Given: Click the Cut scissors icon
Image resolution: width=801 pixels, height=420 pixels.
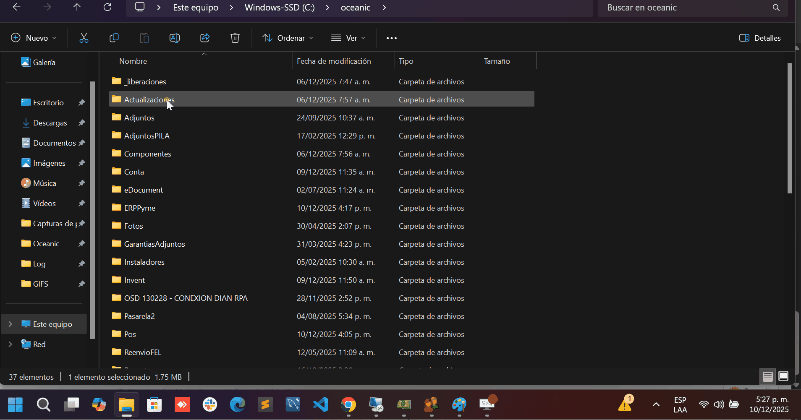Looking at the screenshot, I should click(x=84, y=38).
